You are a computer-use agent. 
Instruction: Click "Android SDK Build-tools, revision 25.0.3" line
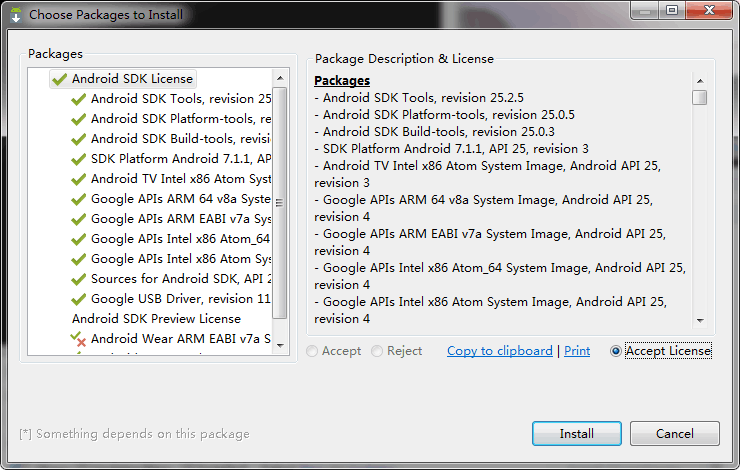(435, 132)
